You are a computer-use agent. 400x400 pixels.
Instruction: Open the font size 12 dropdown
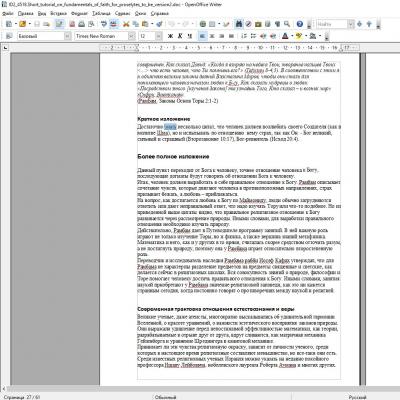(x=159, y=36)
